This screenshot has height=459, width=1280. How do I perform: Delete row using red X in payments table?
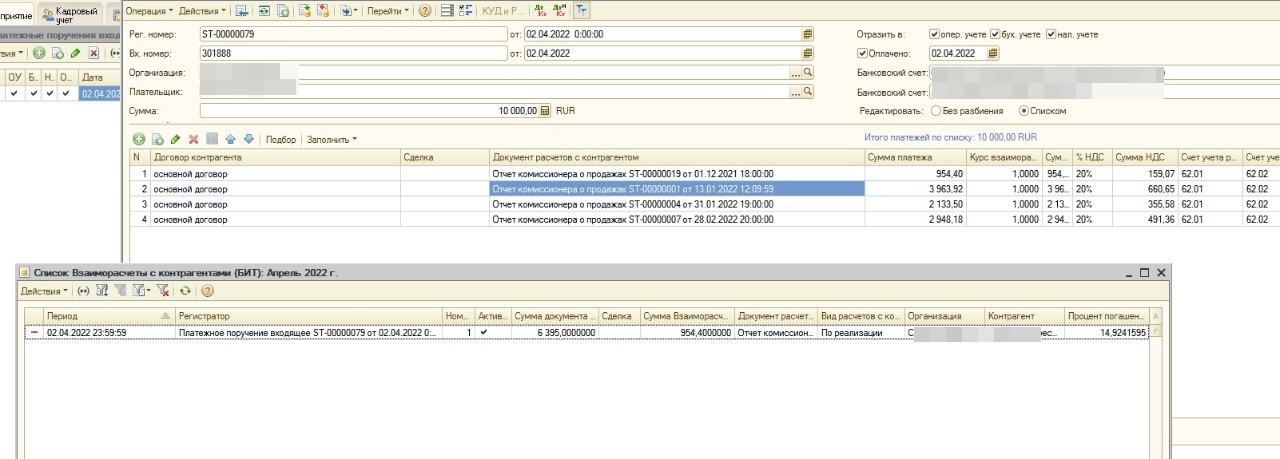click(x=194, y=140)
